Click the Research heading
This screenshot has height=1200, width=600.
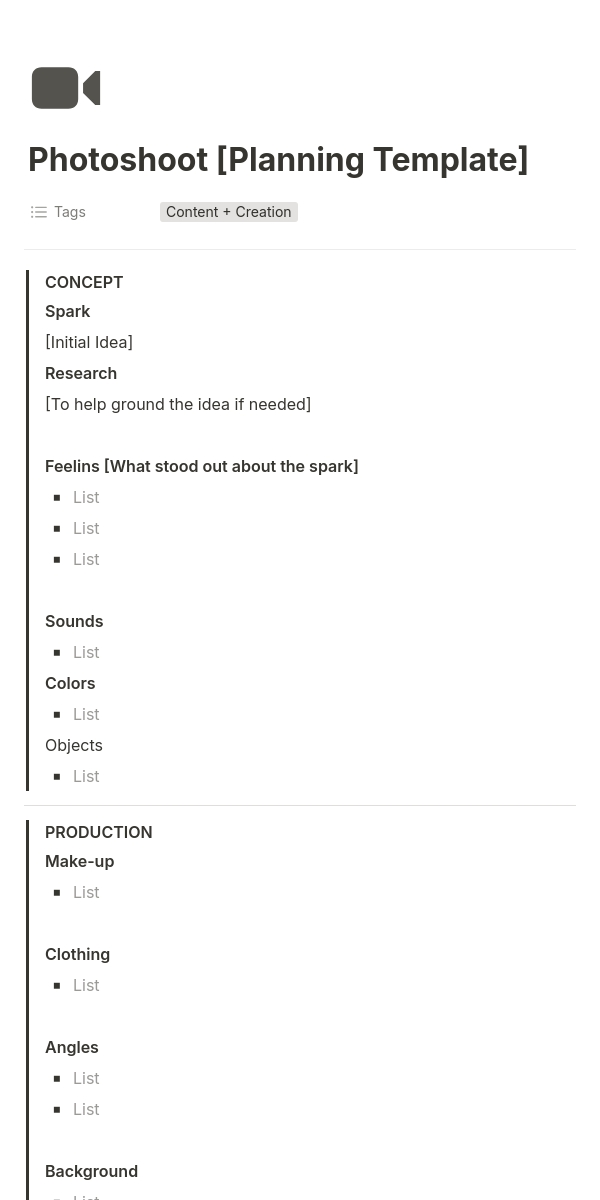[81, 373]
